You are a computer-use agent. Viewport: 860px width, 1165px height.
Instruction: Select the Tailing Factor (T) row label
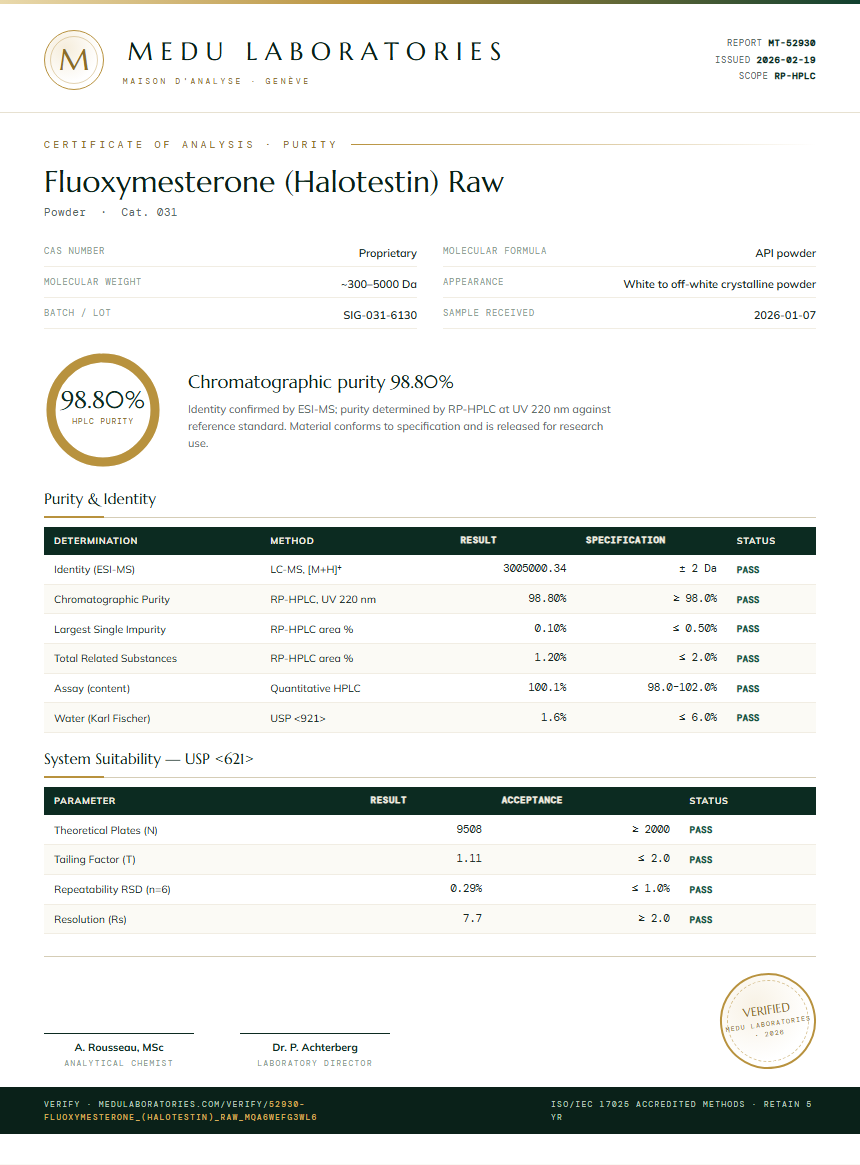(94, 860)
